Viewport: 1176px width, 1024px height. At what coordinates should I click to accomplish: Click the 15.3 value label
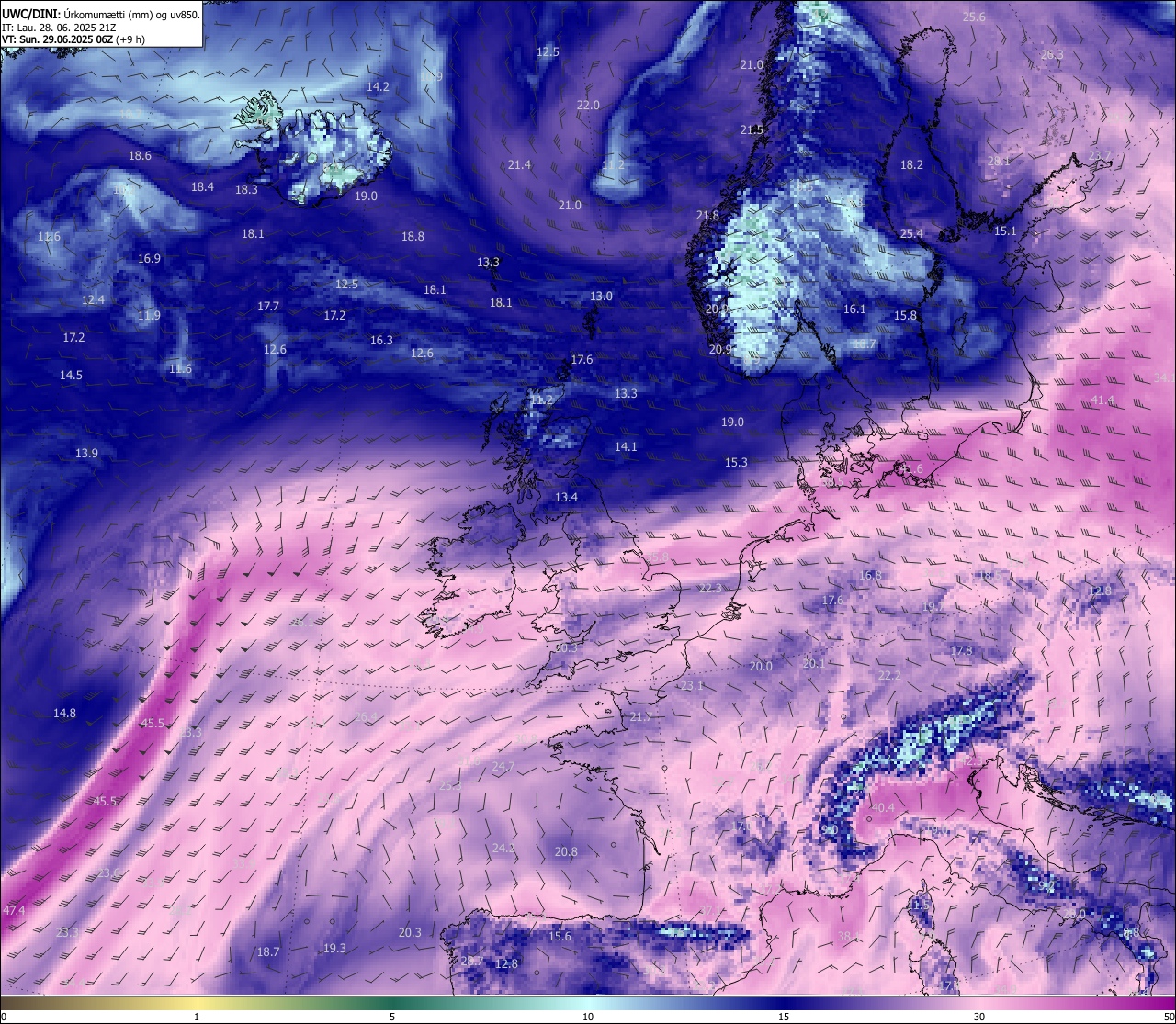(x=736, y=463)
